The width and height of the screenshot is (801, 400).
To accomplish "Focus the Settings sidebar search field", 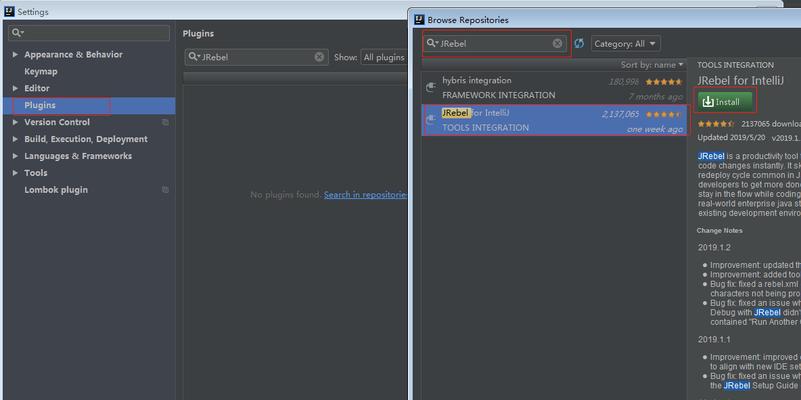I will [x=89, y=33].
